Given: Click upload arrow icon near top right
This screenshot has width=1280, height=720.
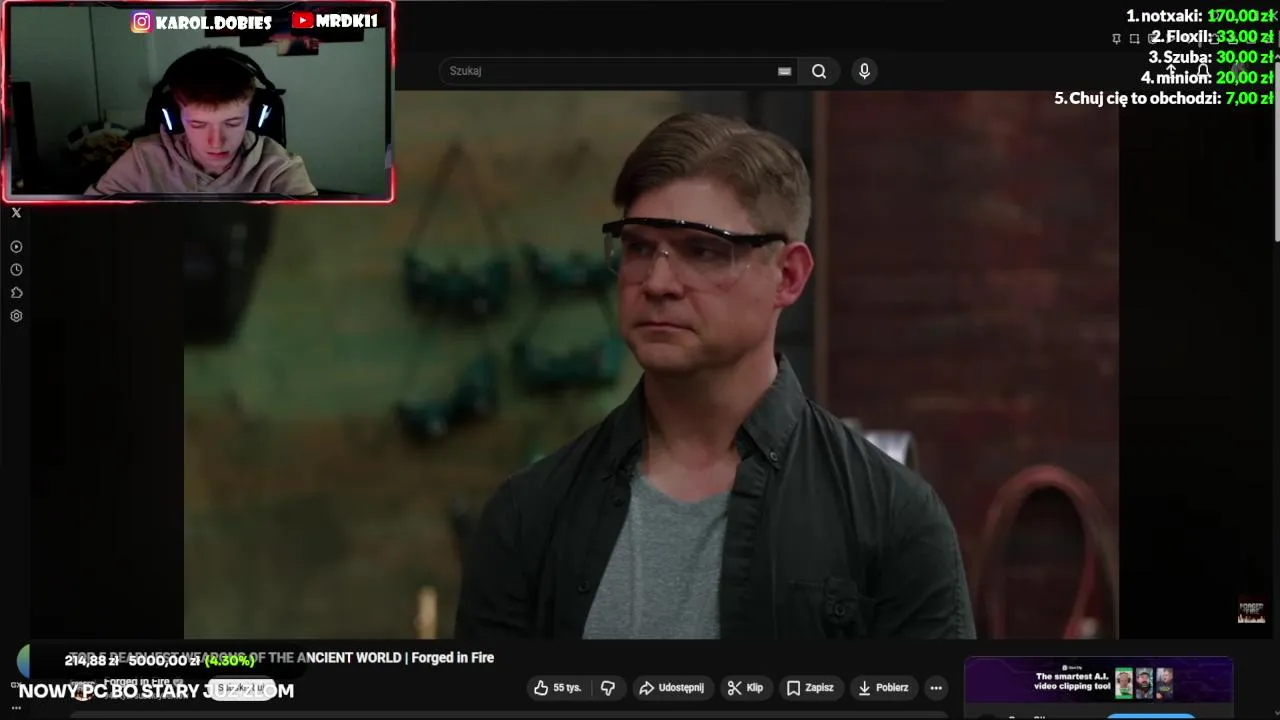Looking at the screenshot, I should click(1171, 71).
